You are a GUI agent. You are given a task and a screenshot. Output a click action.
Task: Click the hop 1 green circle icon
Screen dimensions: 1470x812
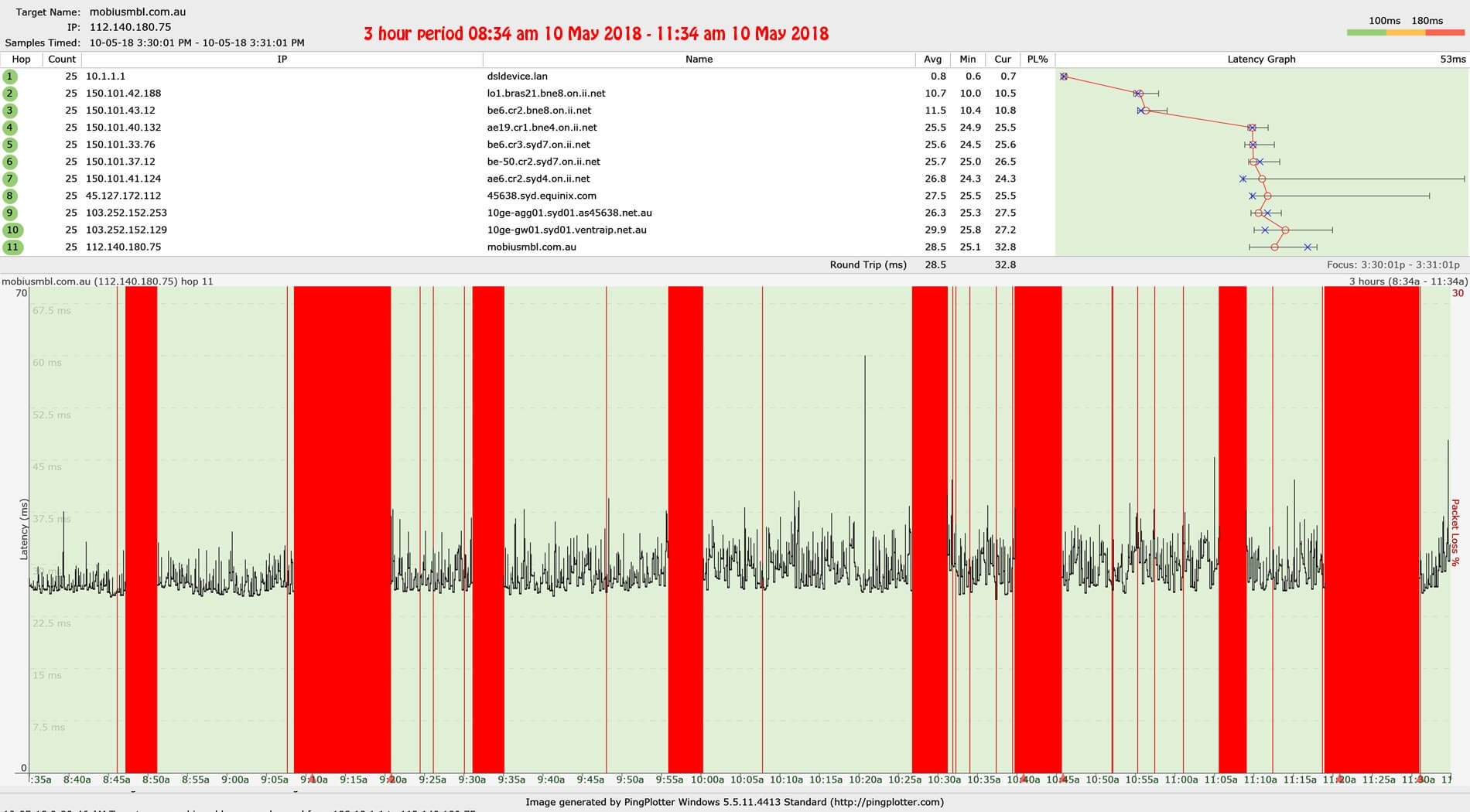click(10, 77)
